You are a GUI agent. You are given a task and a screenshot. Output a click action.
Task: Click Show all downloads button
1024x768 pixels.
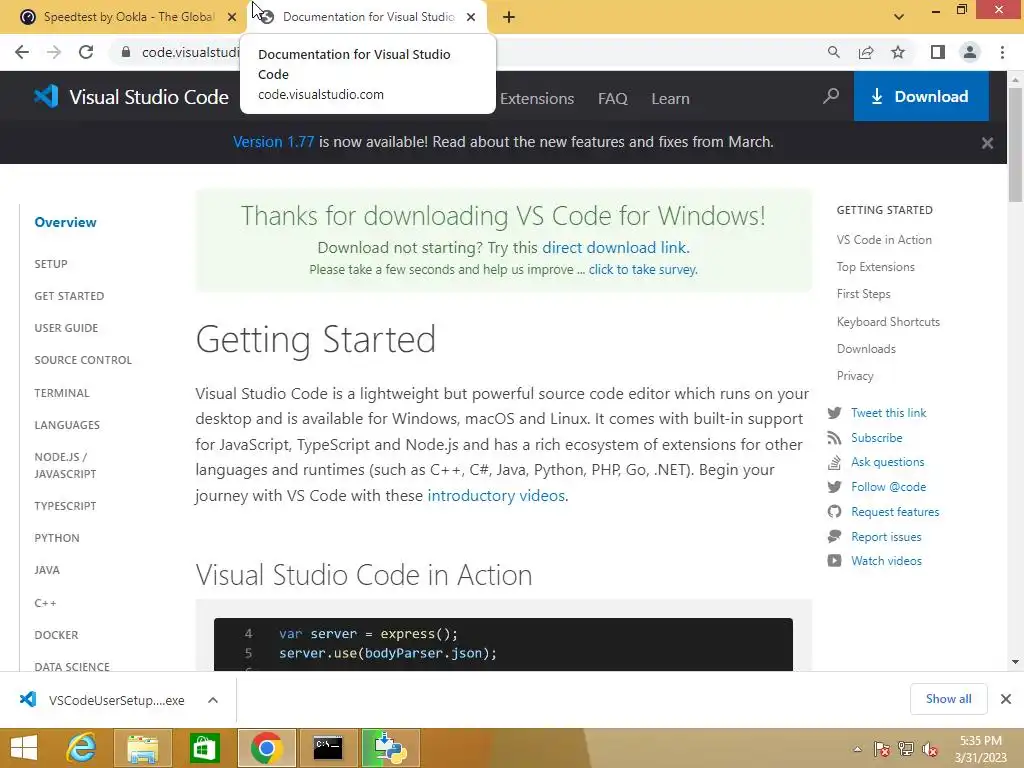pyautogui.click(x=948, y=699)
